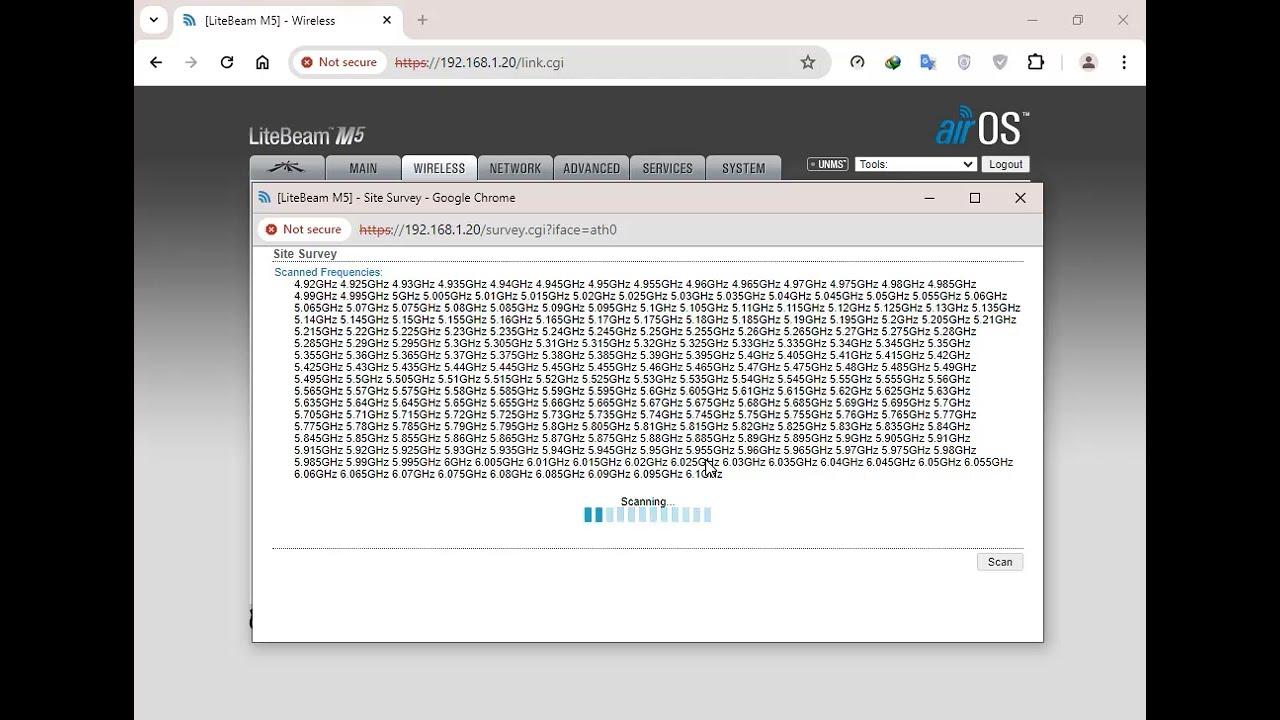
Task: Click the Scan button
Action: tap(1000, 562)
